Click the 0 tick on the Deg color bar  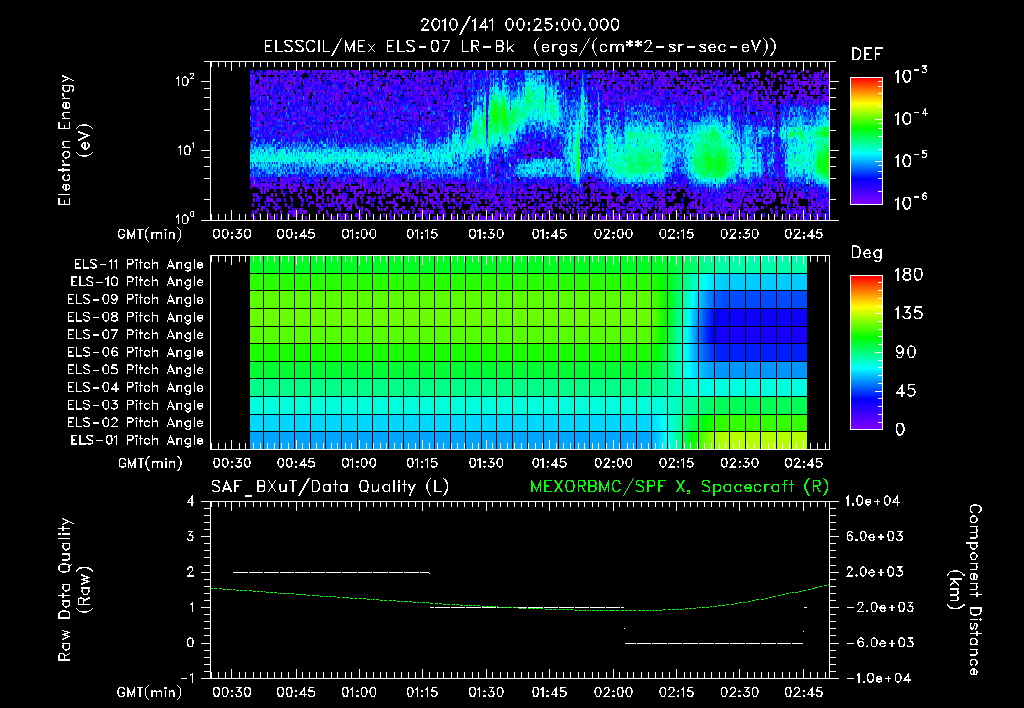click(901, 430)
